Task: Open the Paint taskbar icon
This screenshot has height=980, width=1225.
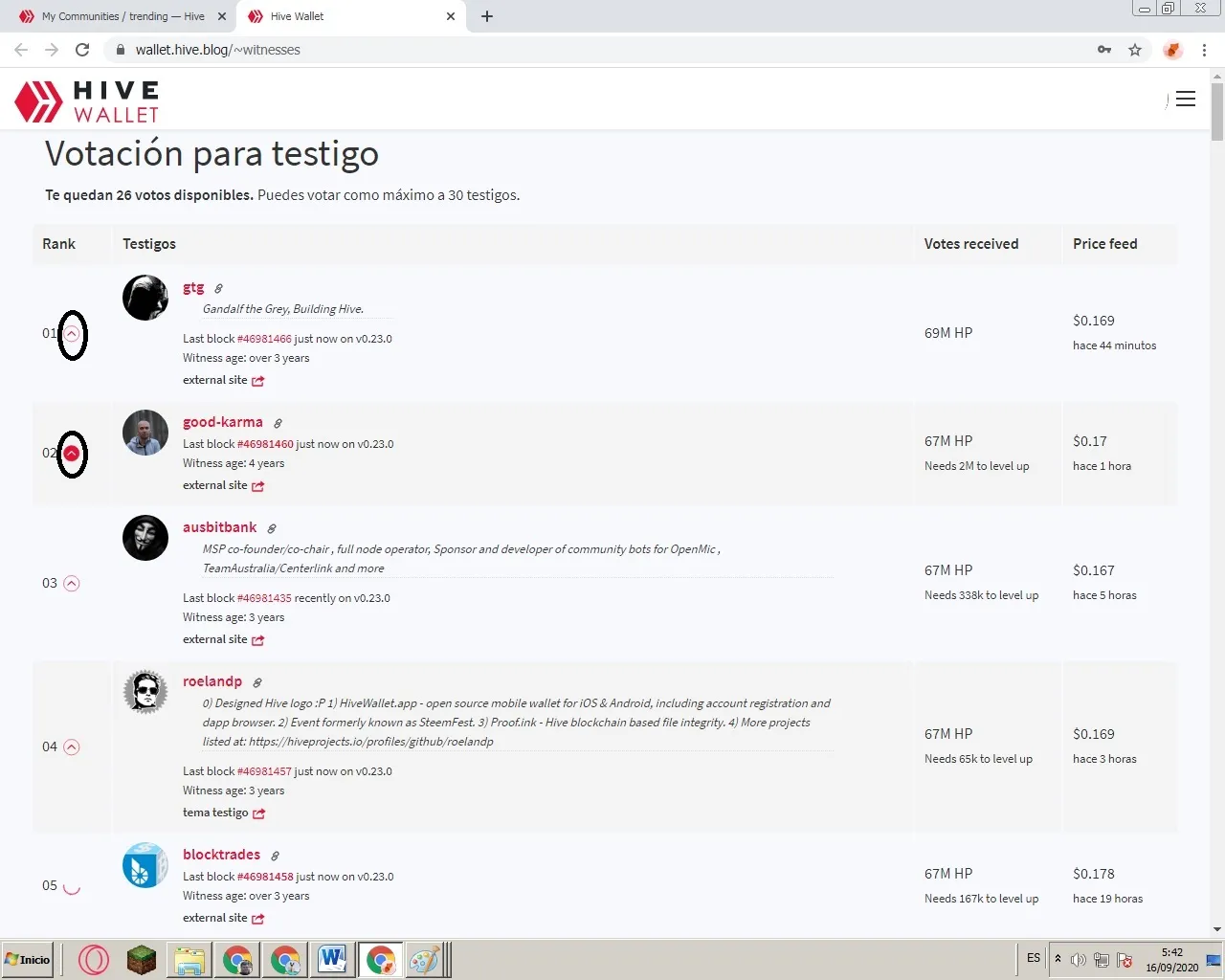Action: click(424, 960)
